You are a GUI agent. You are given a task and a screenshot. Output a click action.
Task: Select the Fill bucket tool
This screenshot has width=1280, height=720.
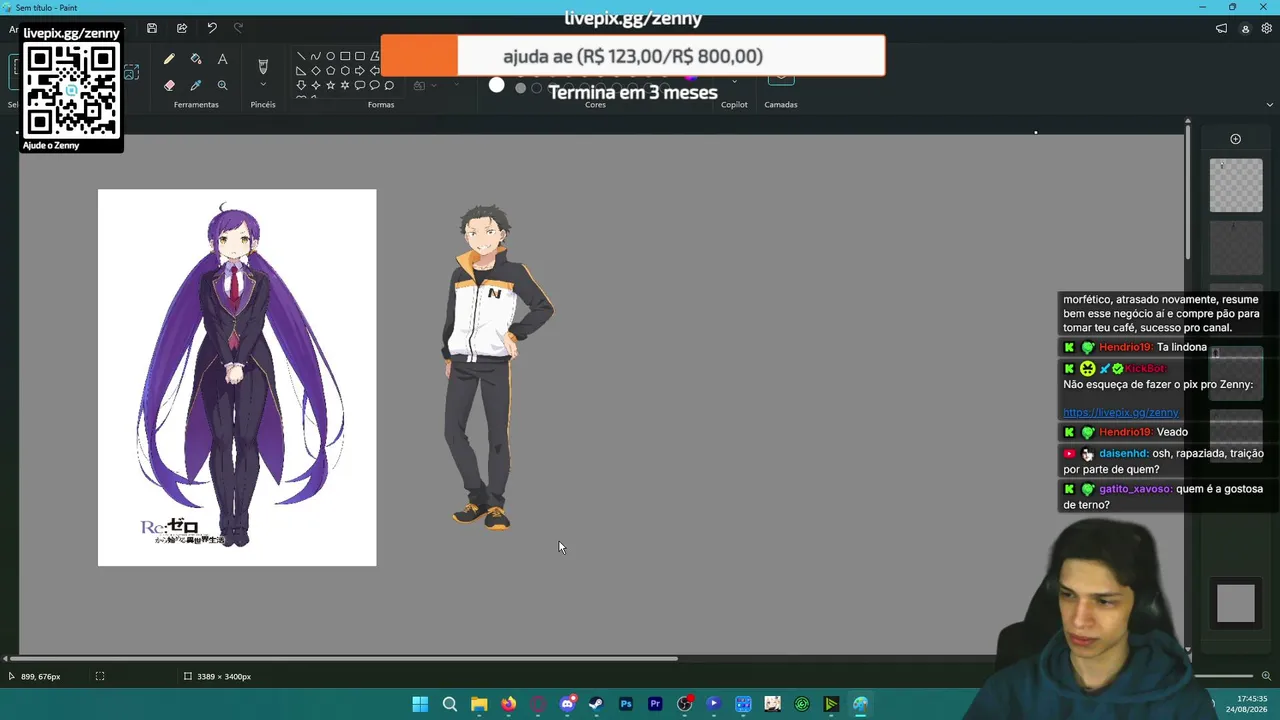196,60
